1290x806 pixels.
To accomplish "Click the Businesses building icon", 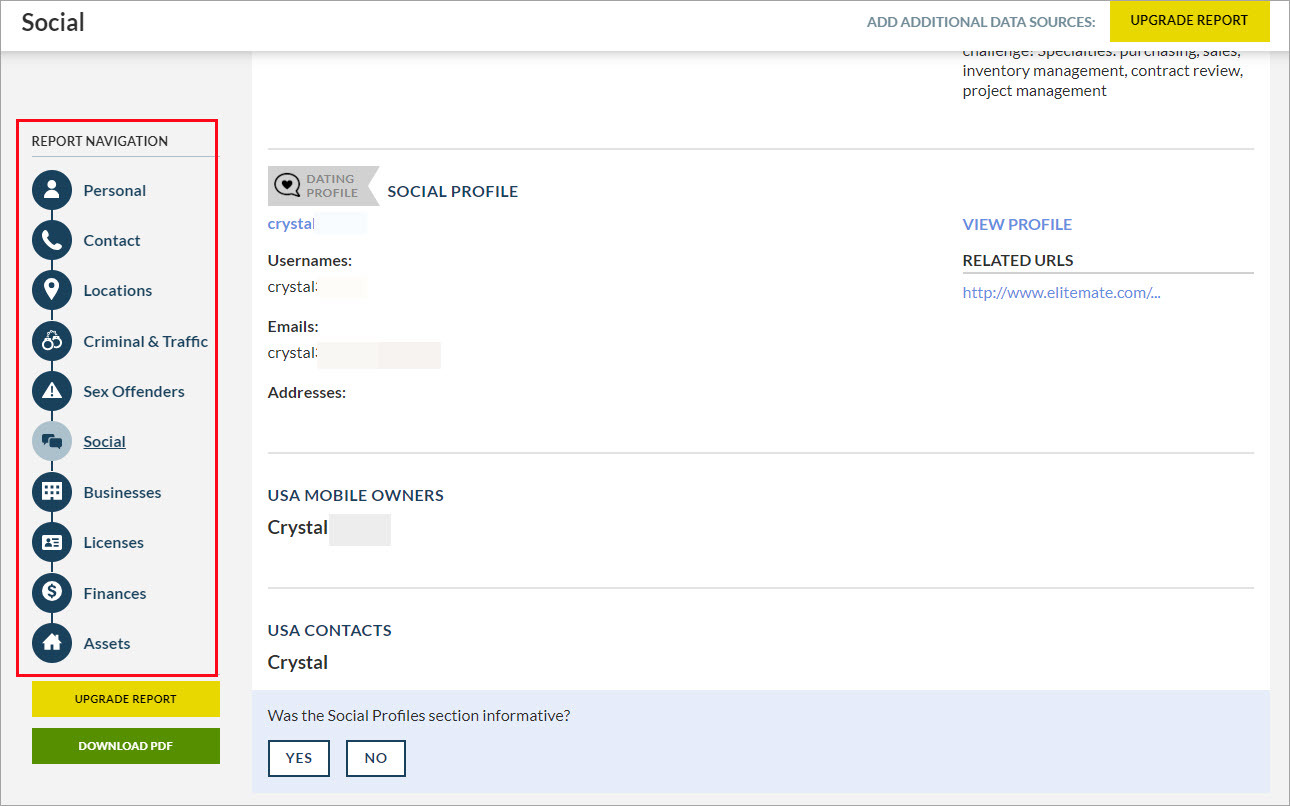I will click(x=52, y=492).
